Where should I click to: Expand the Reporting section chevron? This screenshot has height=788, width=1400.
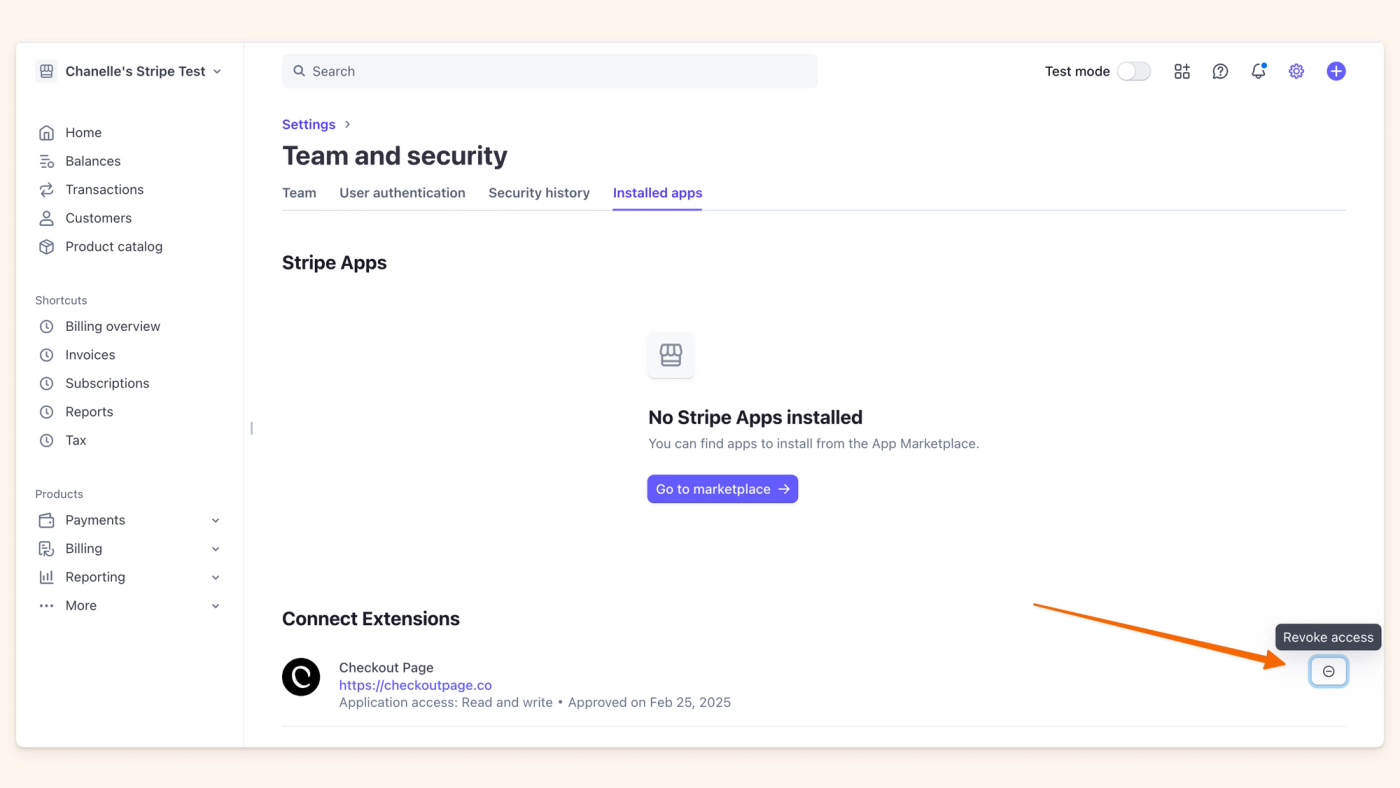pyautogui.click(x=216, y=577)
